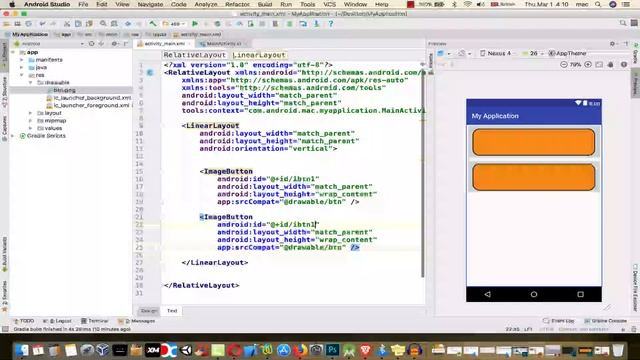Image resolution: width=640 pixels, height=360 pixels.
Task: Open the Messages tool window
Action: click(136, 321)
